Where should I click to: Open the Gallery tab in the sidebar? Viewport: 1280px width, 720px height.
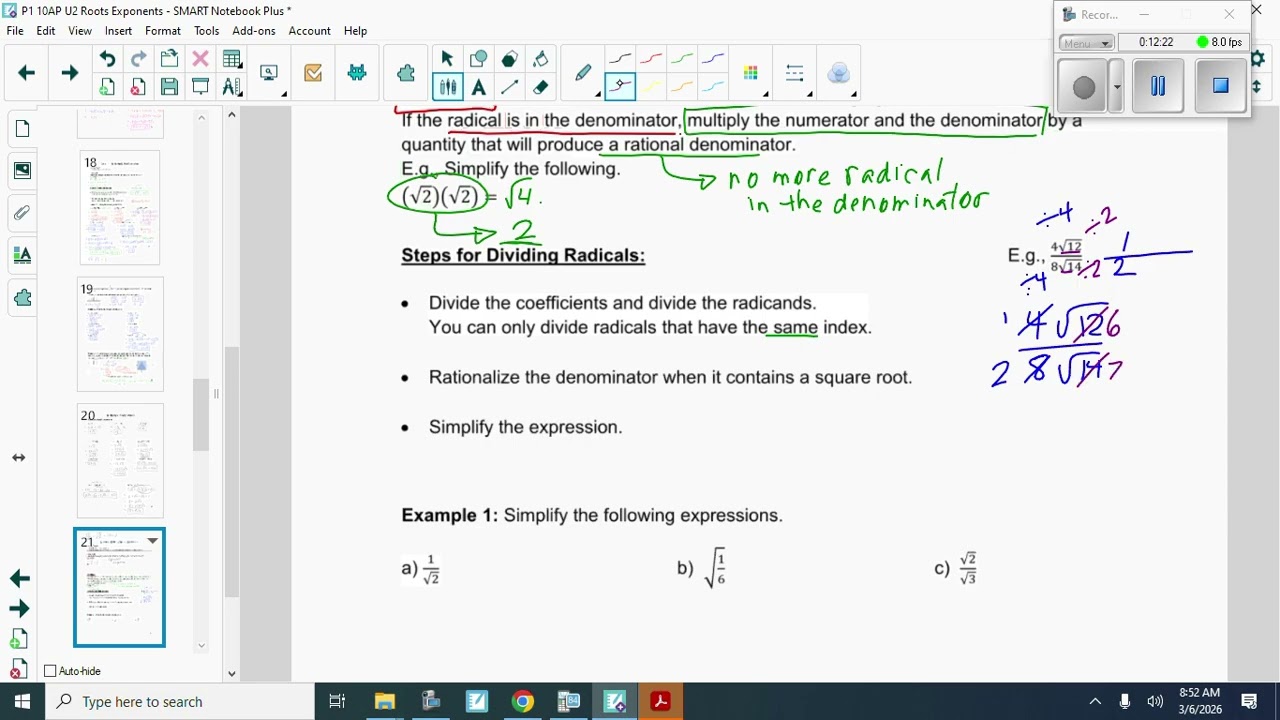click(x=22, y=171)
